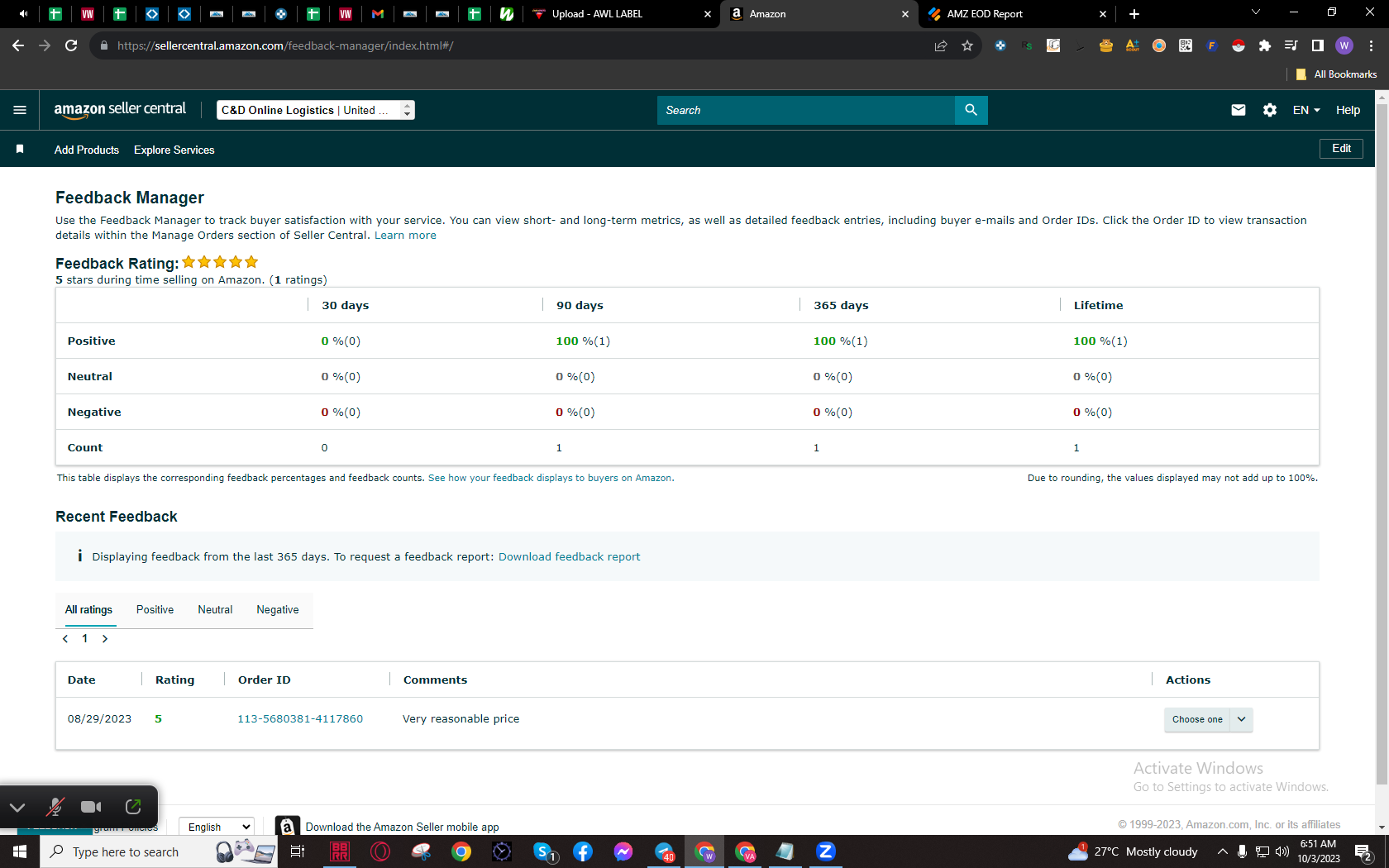Click Explore Services
Image resolution: width=1389 pixels, height=868 pixels.
click(x=174, y=150)
